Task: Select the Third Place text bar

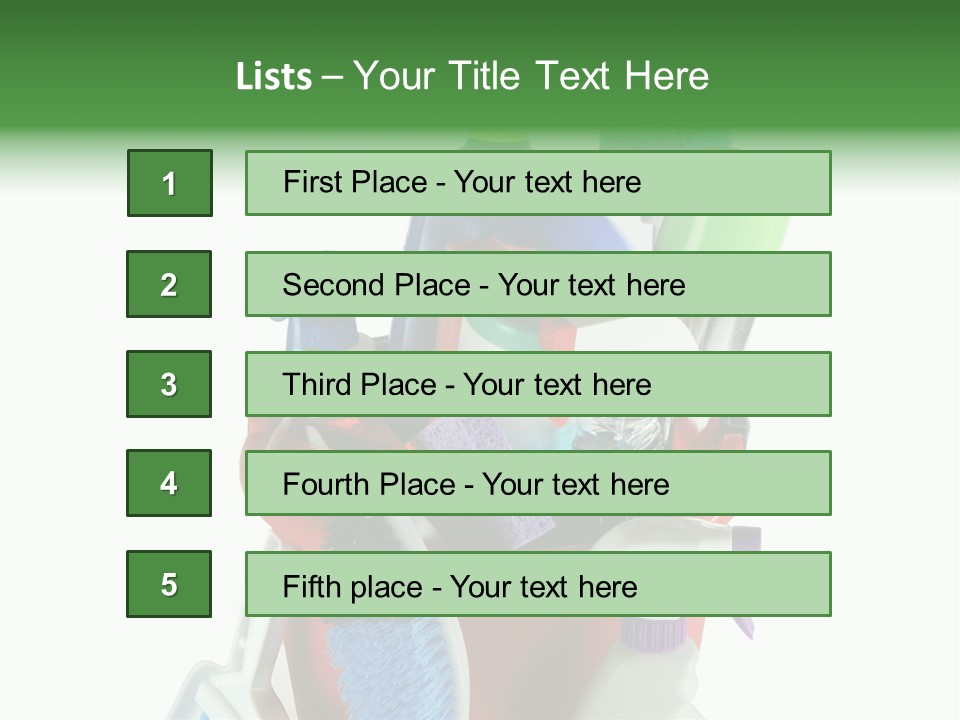Action: 538,384
